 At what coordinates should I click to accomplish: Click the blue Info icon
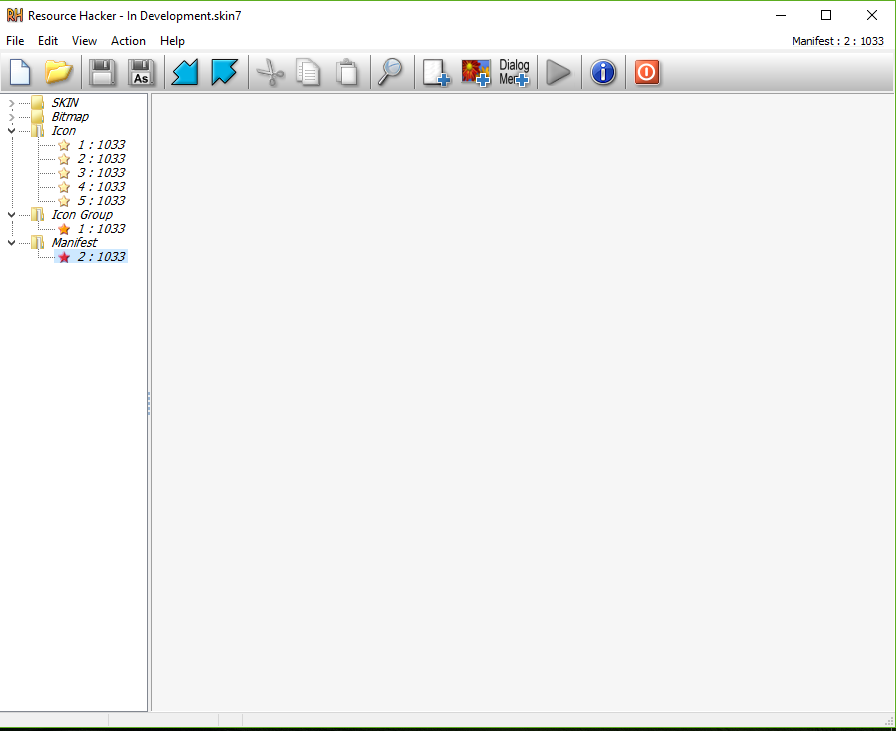(x=603, y=72)
